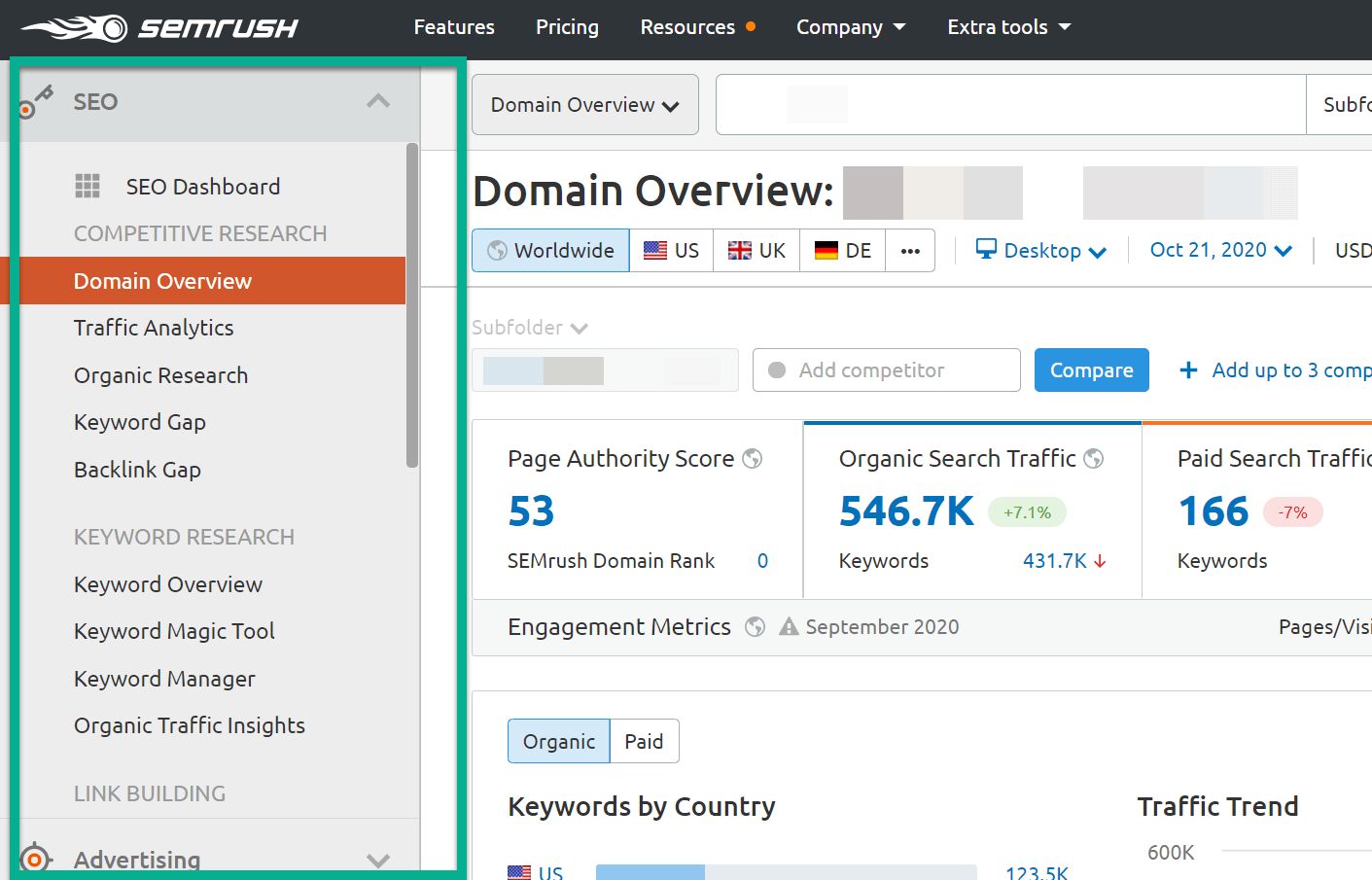Screen dimensions: 1372x880
Task: Click globe icon next to Organic Search Traffic
Action: (1094, 458)
